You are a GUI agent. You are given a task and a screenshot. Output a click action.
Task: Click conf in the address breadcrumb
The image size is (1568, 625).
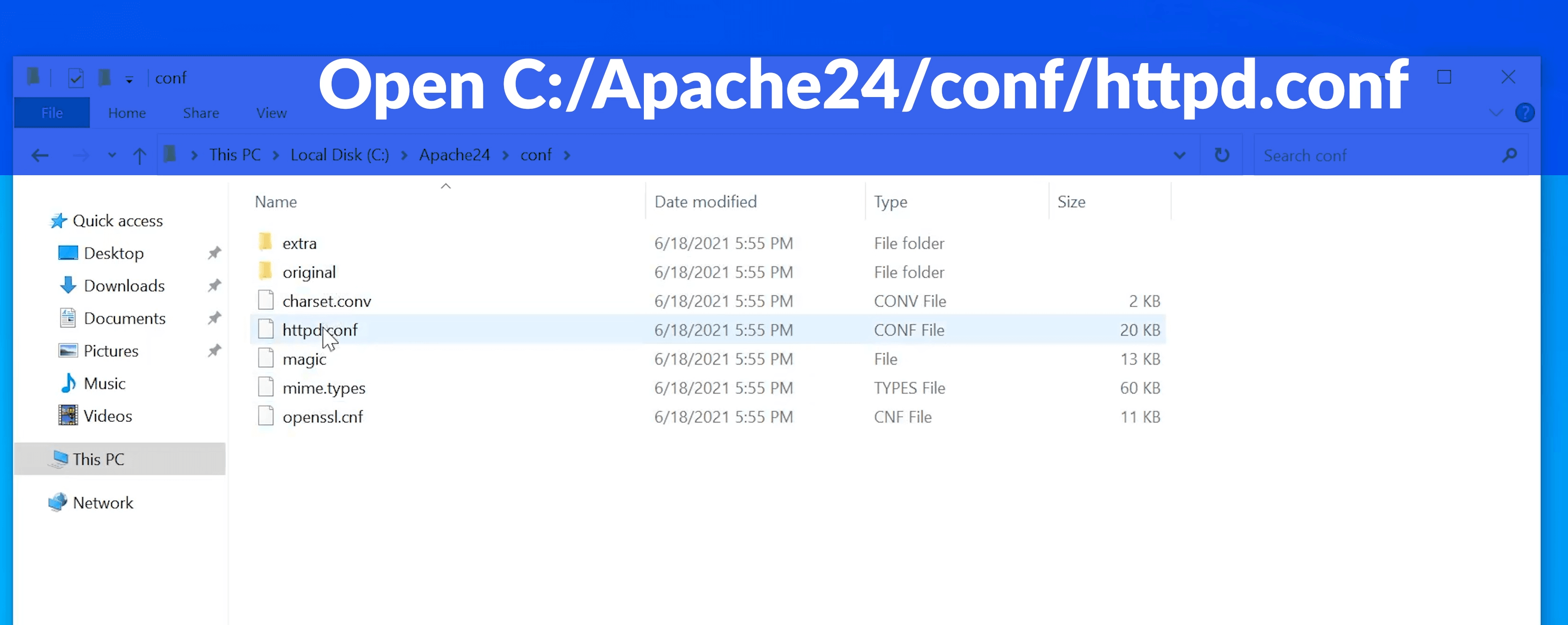tap(536, 155)
